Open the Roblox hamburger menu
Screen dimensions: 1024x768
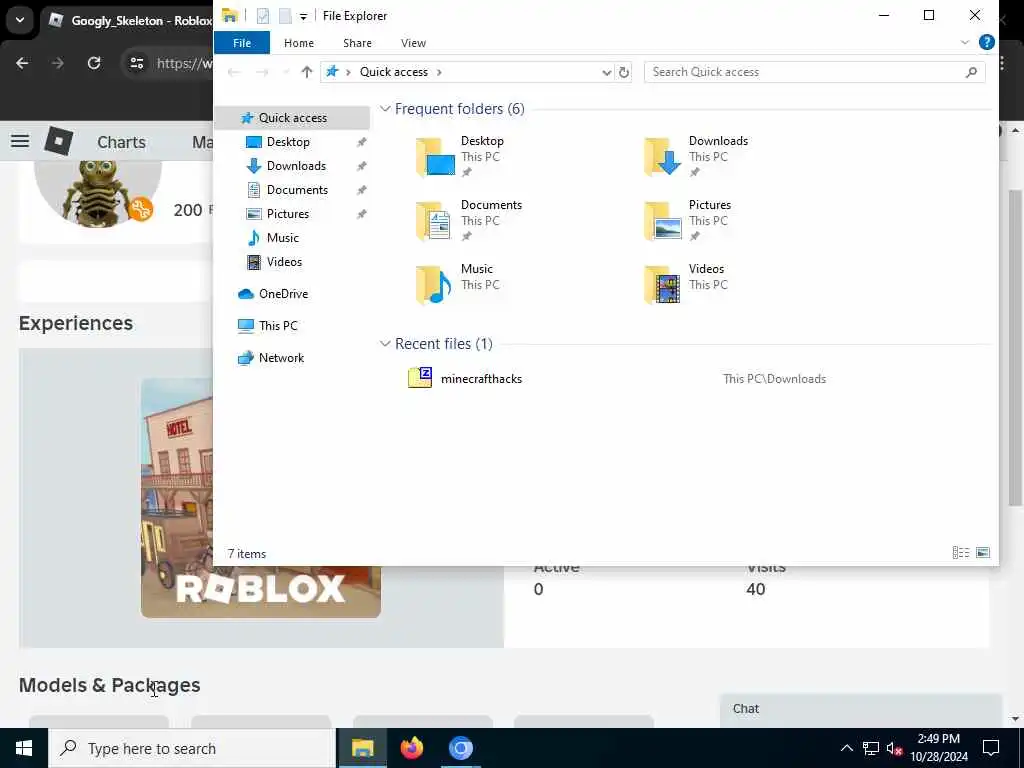coord(20,141)
